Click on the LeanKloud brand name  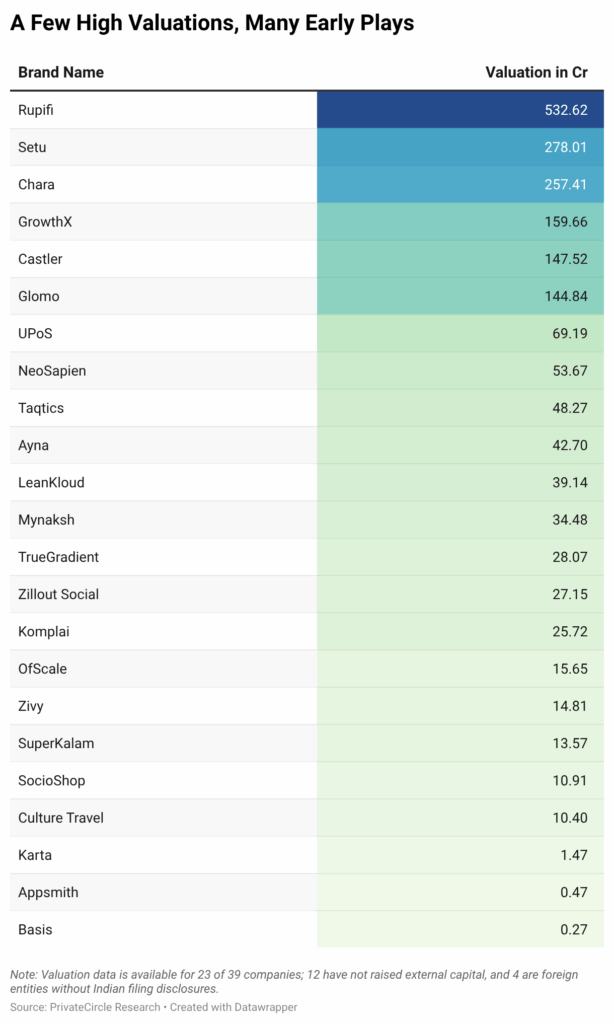click(51, 482)
